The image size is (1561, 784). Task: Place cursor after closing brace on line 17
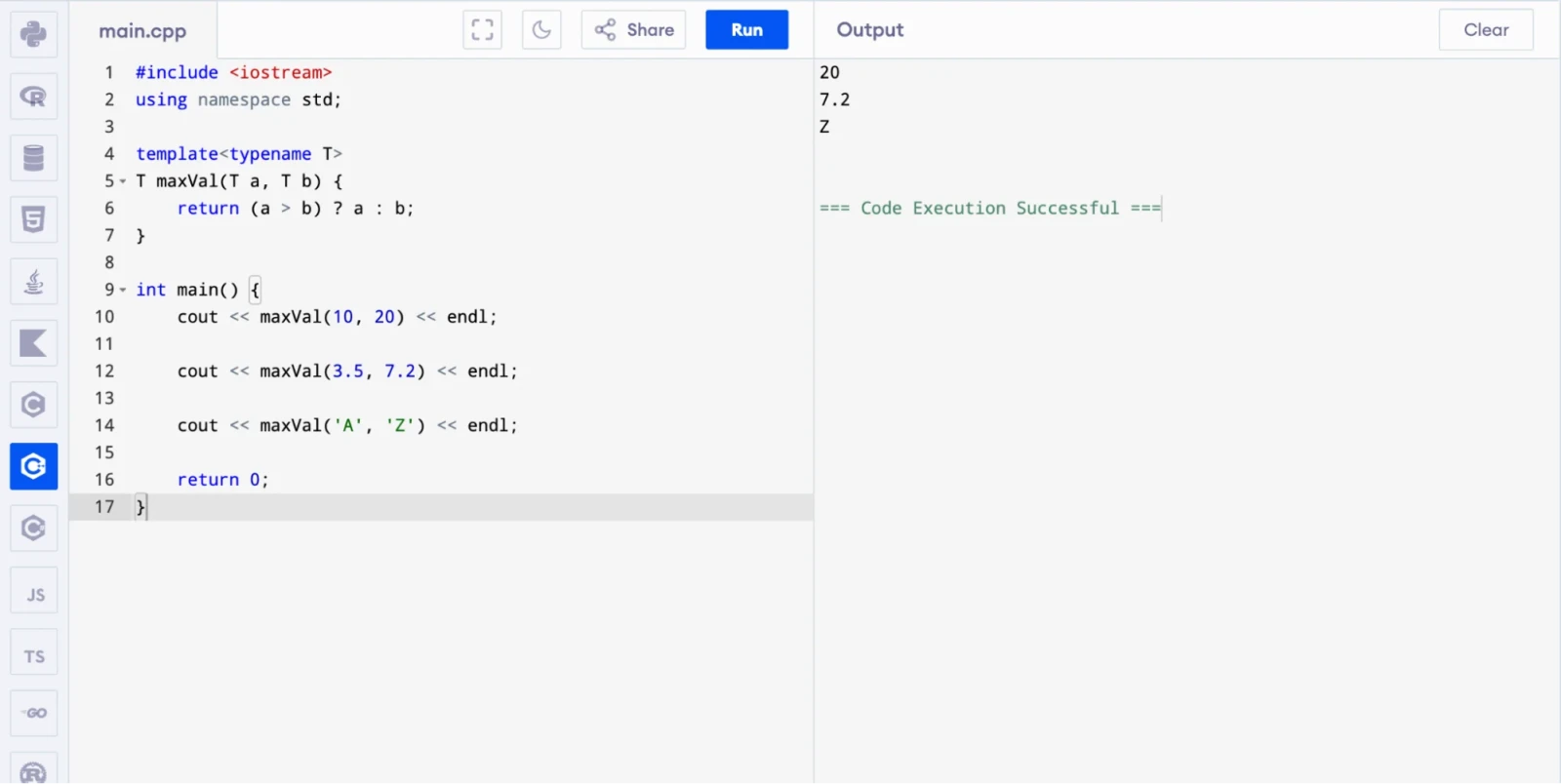(147, 507)
